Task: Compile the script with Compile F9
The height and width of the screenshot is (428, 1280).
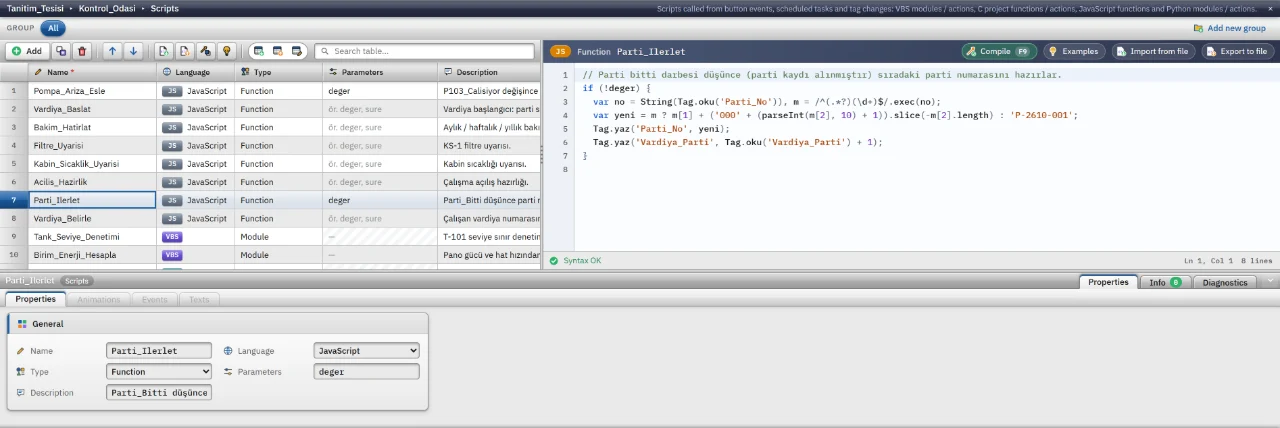Action: 999,51
